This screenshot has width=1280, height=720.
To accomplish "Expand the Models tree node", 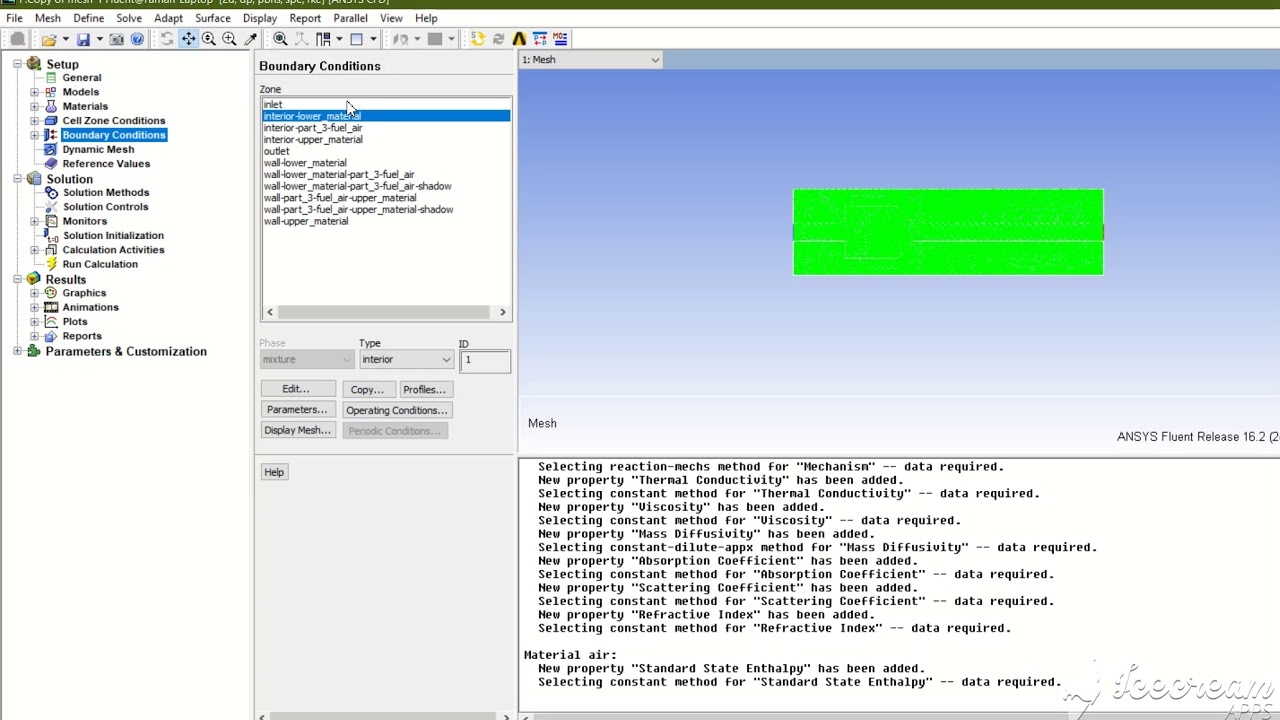I will tap(35, 92).
